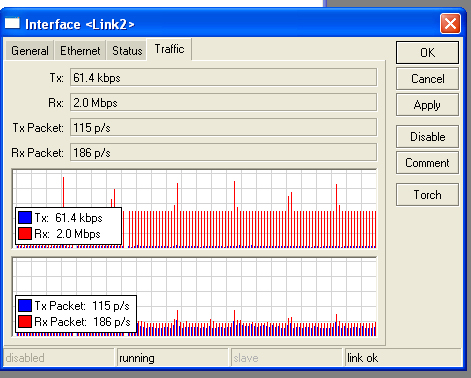This screenshot has height=378, width=471.
Task: Click the greyed 'disabled' status entry
Action: (x=59, y=358)
